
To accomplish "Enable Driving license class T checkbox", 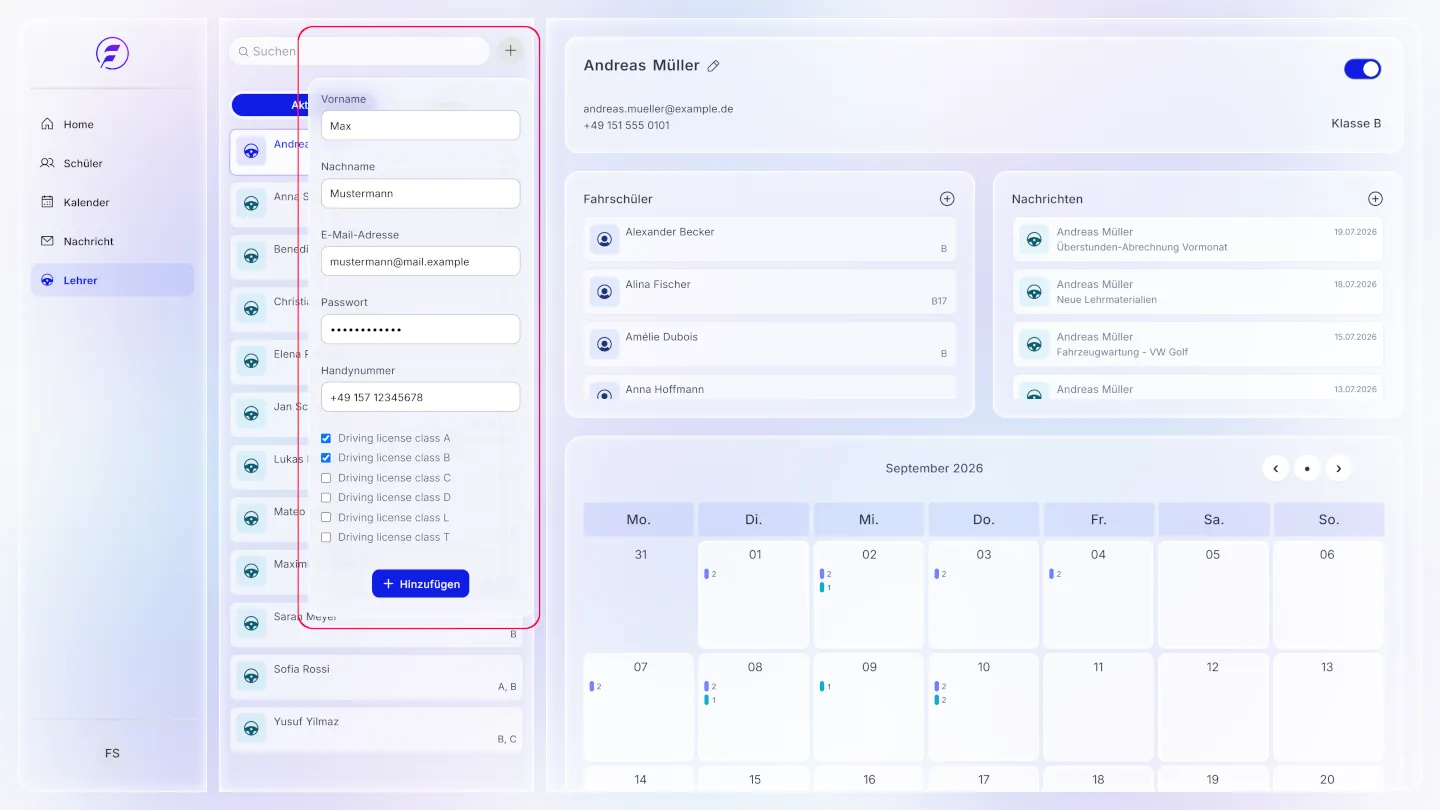I will coord(326,537).
